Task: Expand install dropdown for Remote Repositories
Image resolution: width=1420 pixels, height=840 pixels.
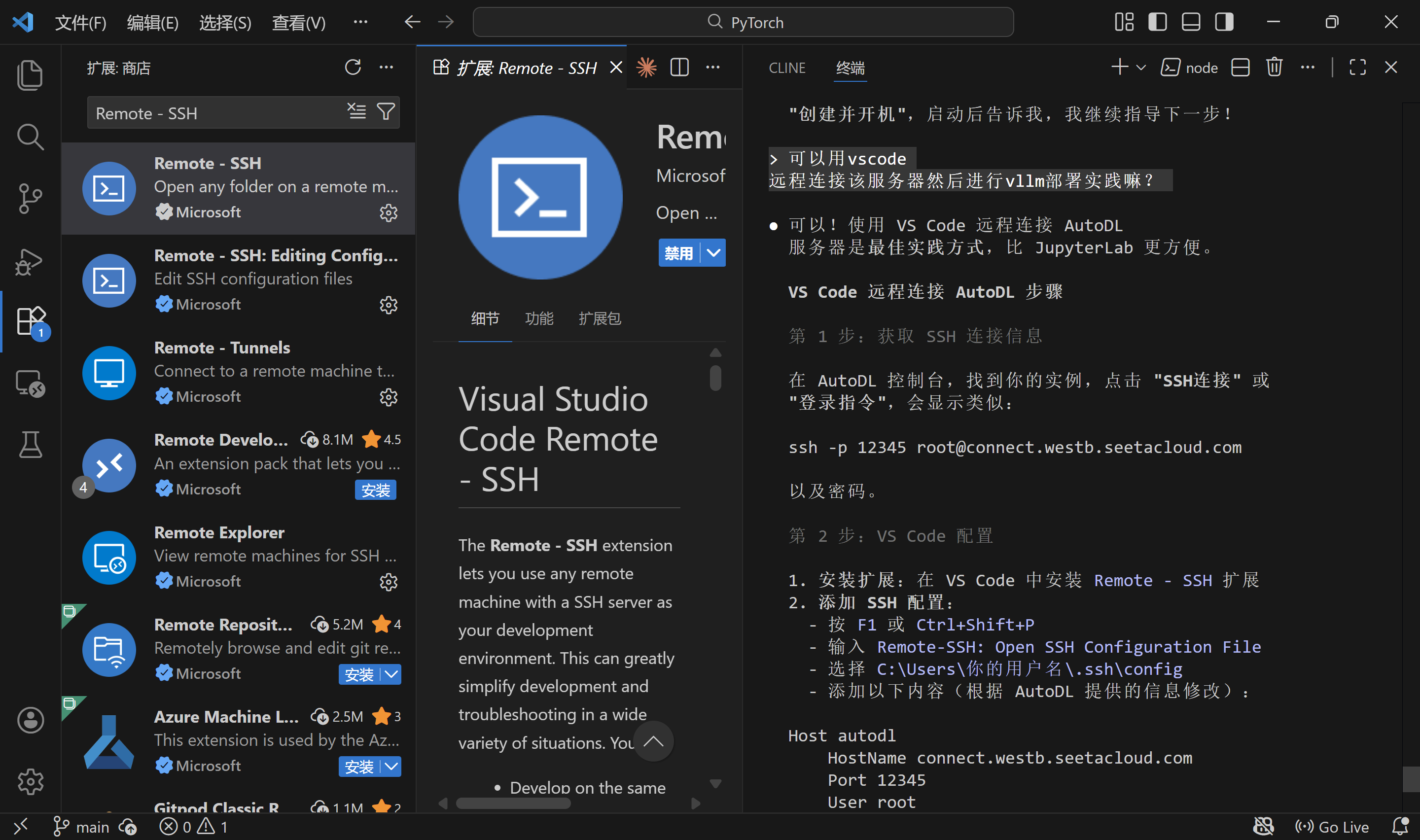Action: (391, 674)
